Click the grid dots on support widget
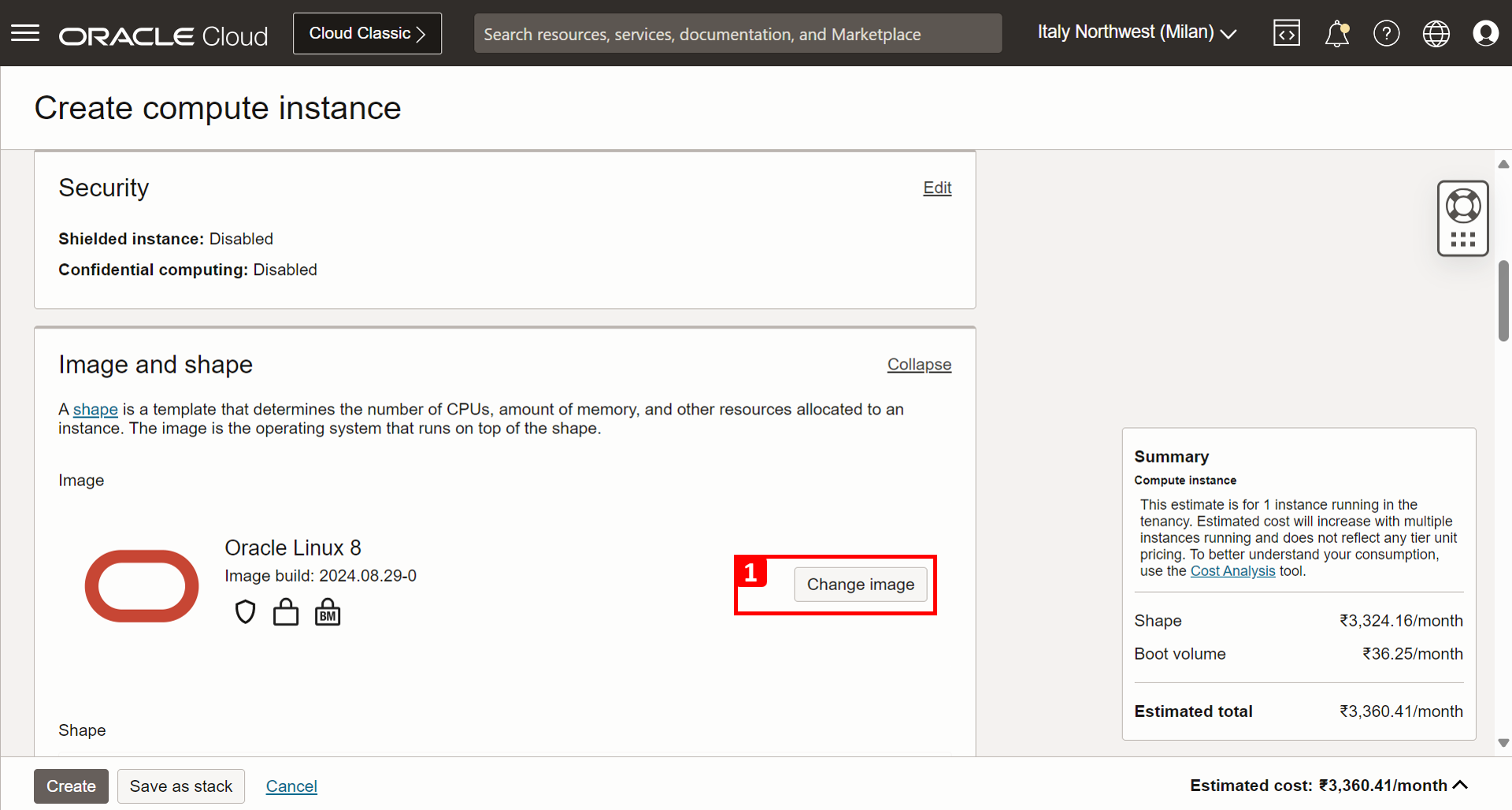The height and width of the screenshot is (810, 1512). coord(1463,240)
